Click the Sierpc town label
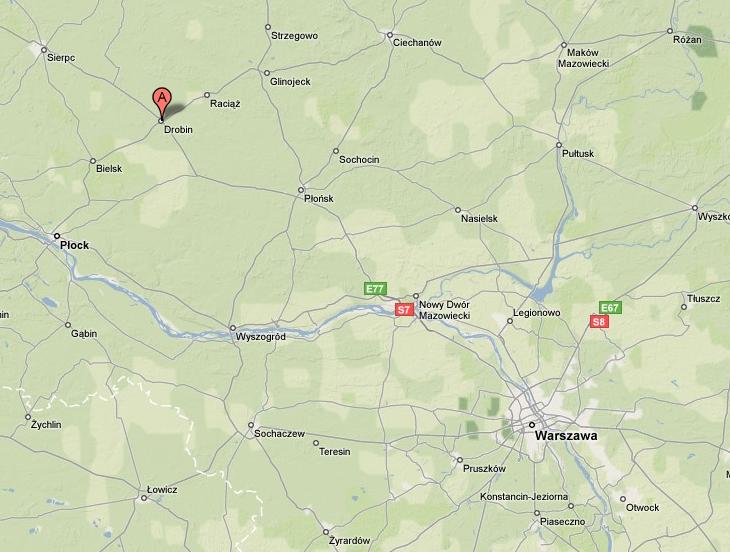 (61, 58)
